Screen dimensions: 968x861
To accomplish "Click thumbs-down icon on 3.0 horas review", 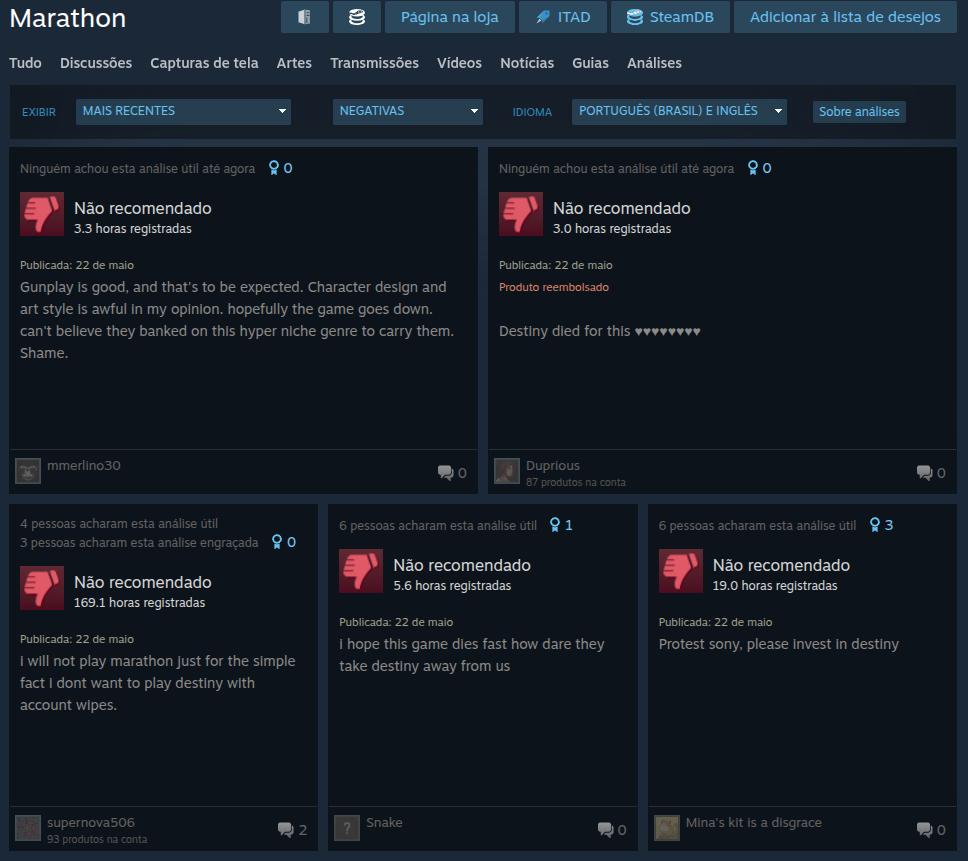I will (x=521, y=214).
